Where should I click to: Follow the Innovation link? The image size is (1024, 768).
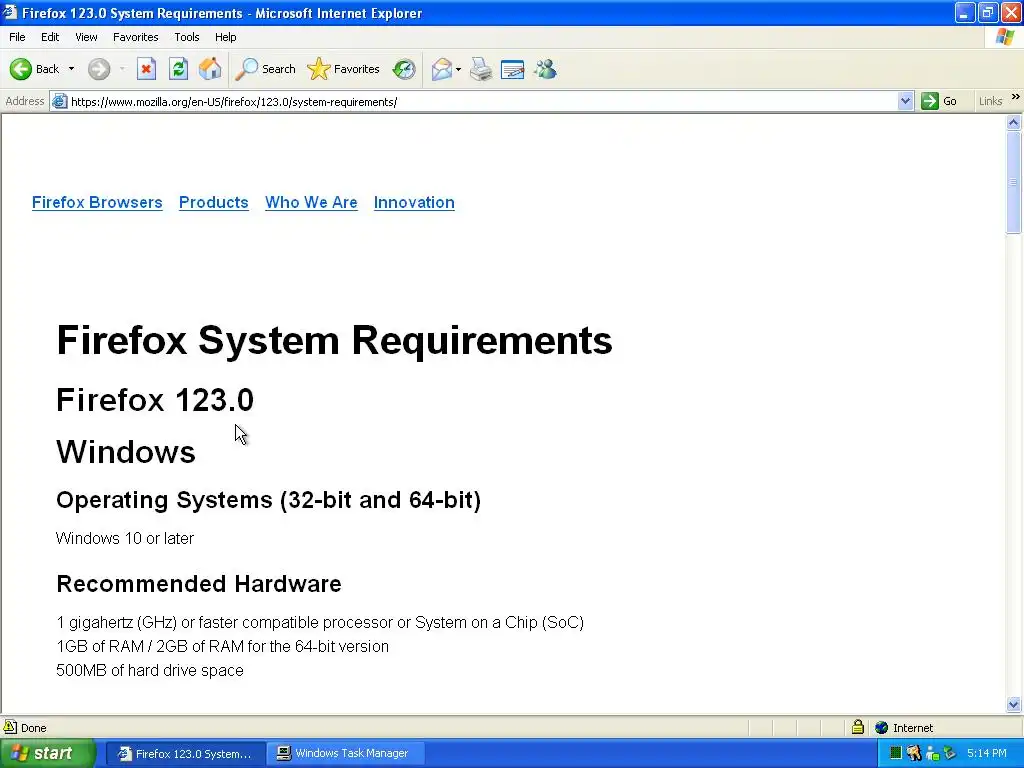click(x=414, y=202)
